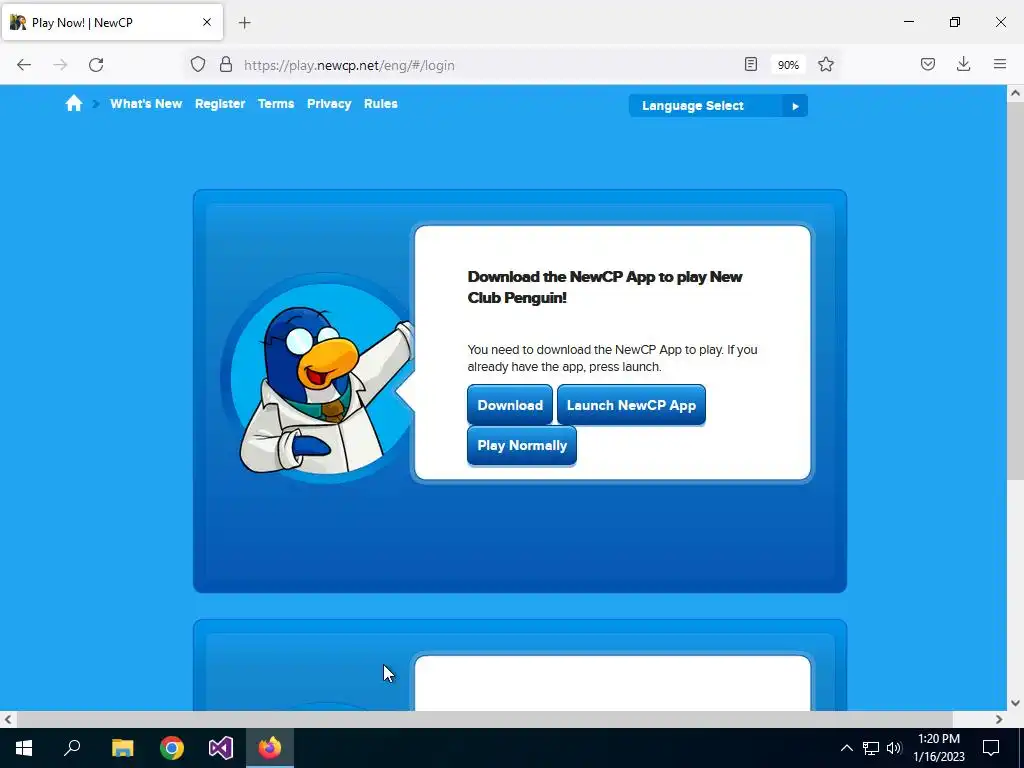Show hidden system tray icons

(846, 748)
